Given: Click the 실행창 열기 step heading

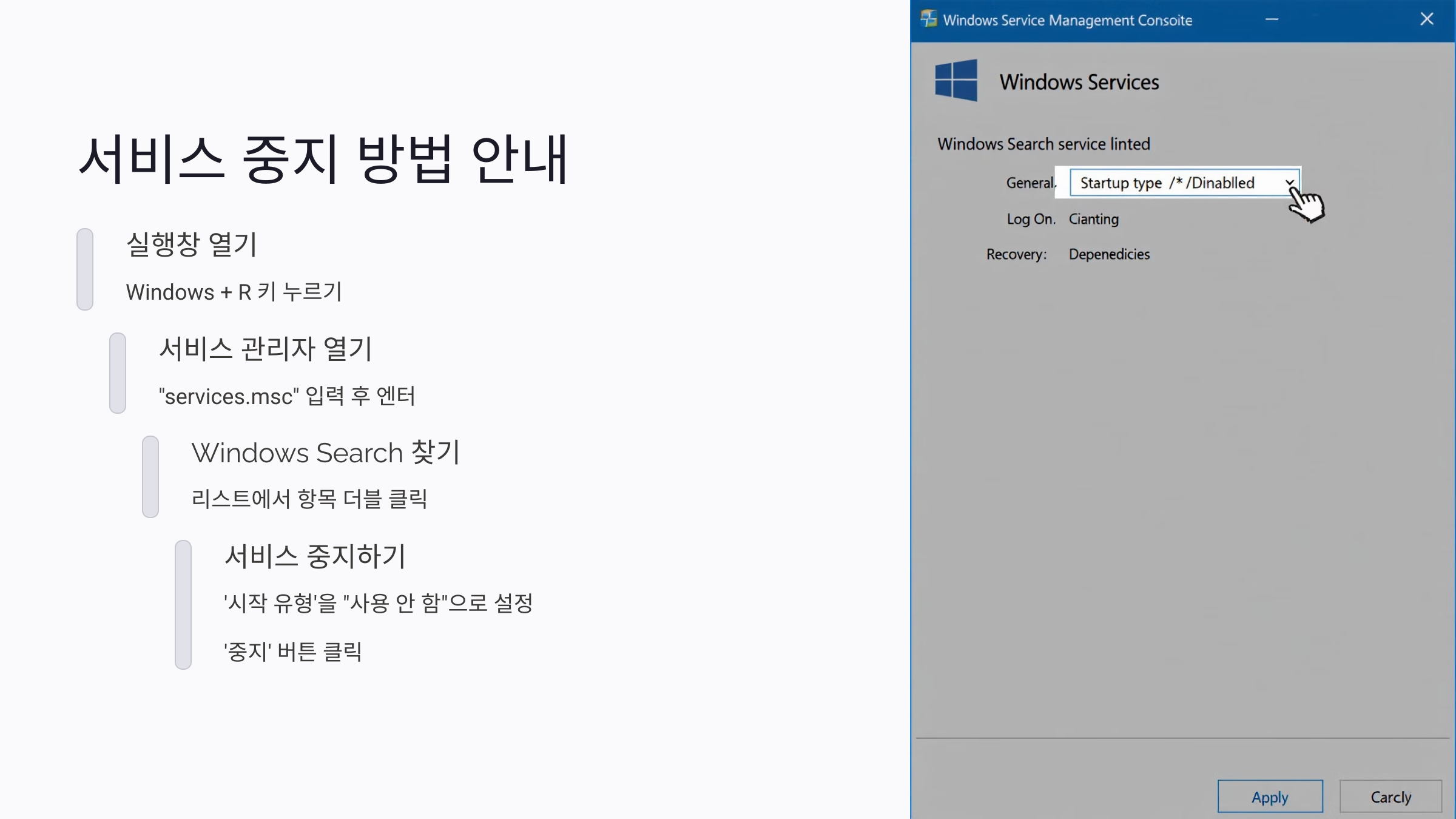Looking at the screenshot, I should (x=192, y=244).
